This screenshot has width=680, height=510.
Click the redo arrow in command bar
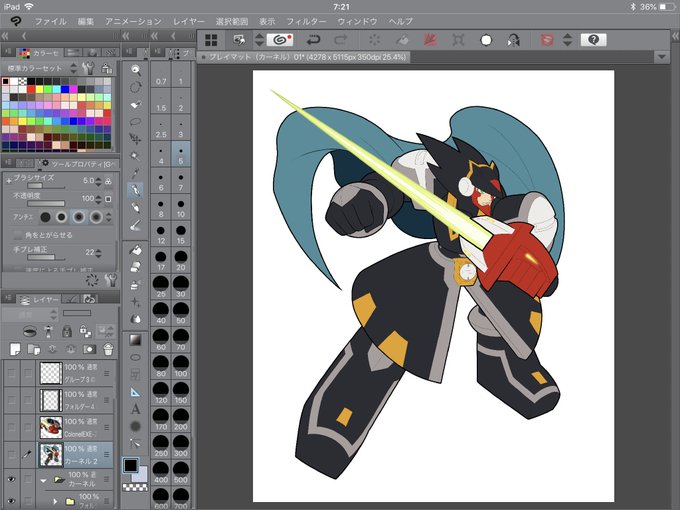click(x=341, y=40)
